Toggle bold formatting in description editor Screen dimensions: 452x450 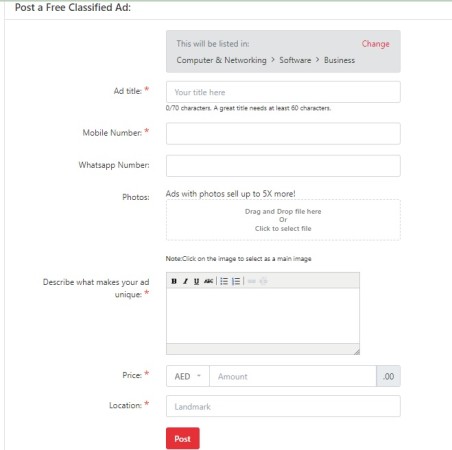tap(174, 281)
